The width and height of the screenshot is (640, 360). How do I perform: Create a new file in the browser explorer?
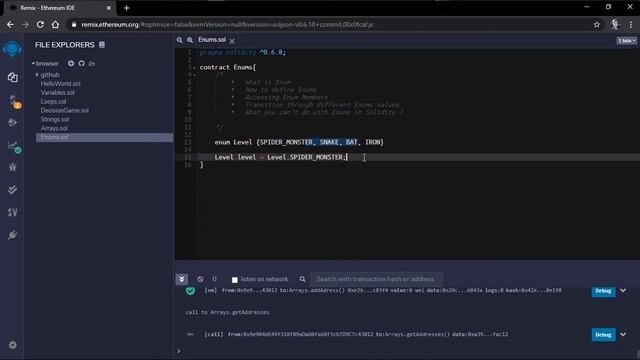(71, 63)
